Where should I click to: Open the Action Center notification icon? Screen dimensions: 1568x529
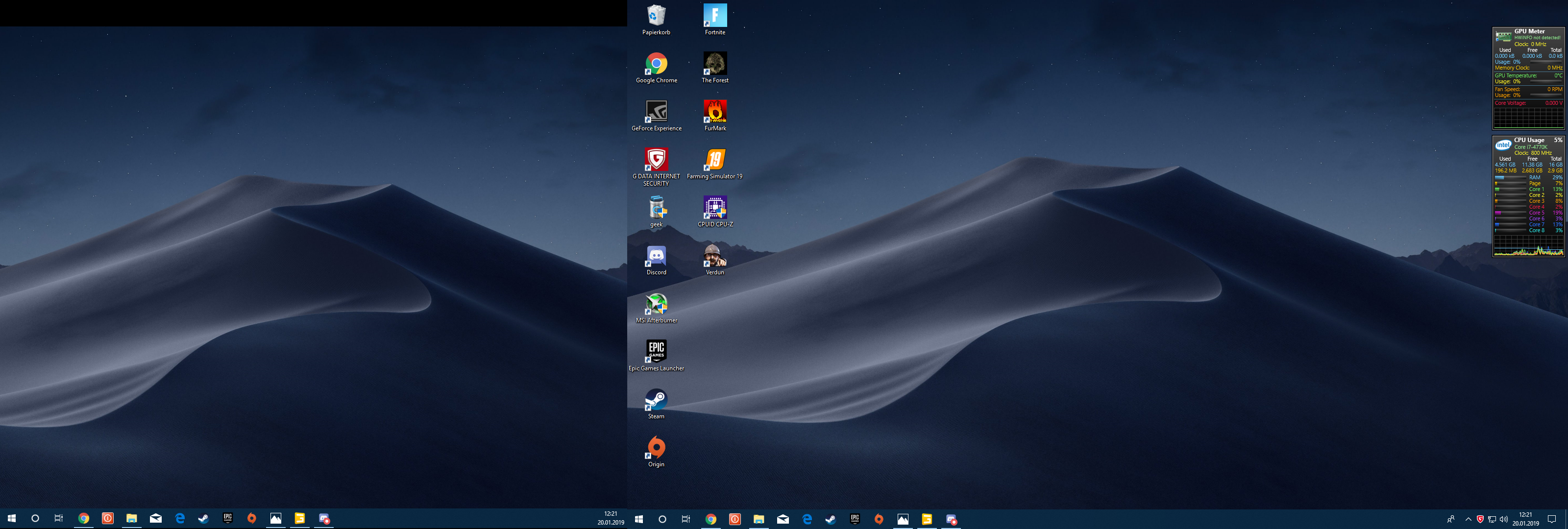click(x=1551, y=519)
